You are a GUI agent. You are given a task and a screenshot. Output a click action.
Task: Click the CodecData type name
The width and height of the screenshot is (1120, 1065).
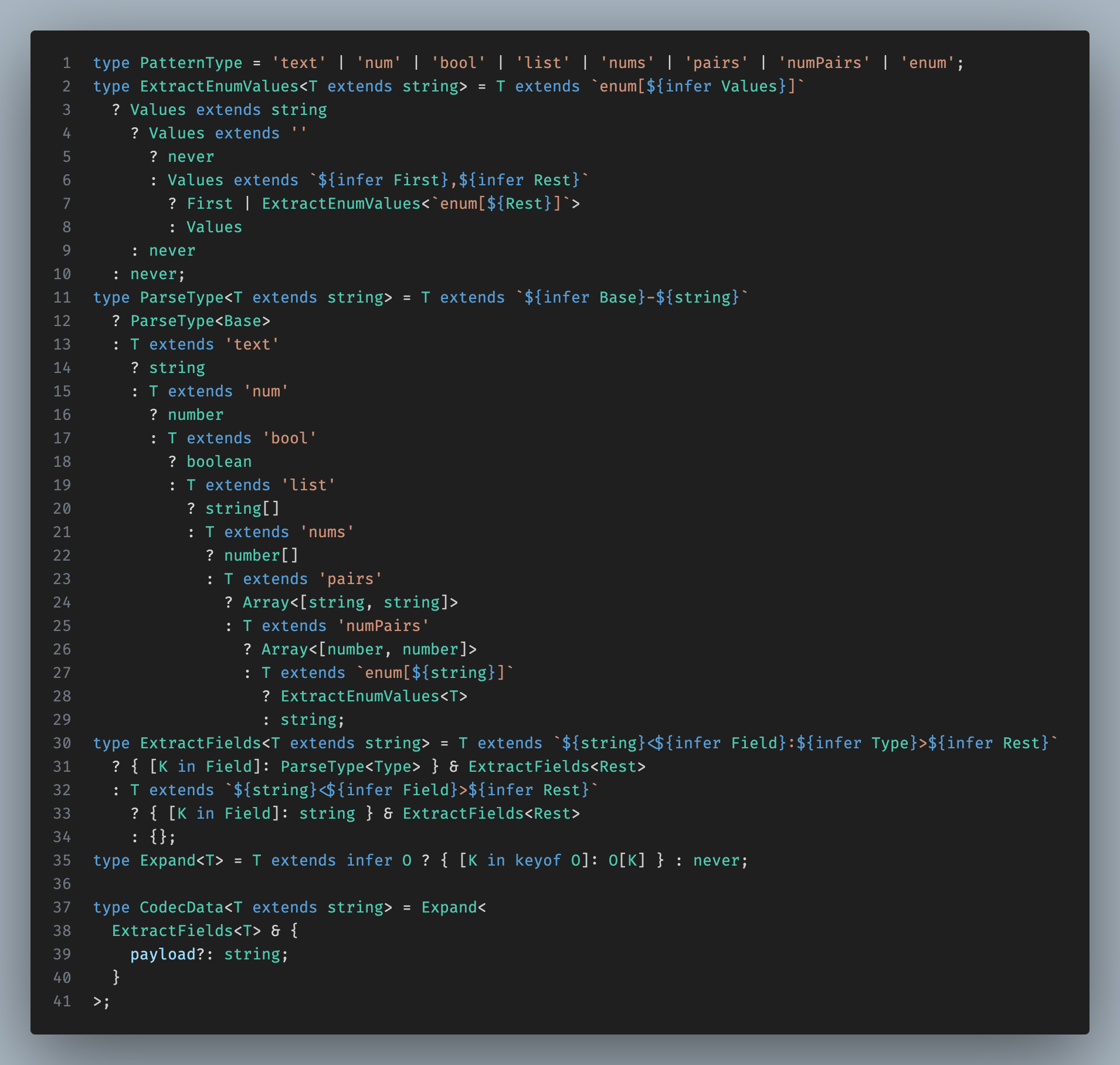tap(181, 907)
